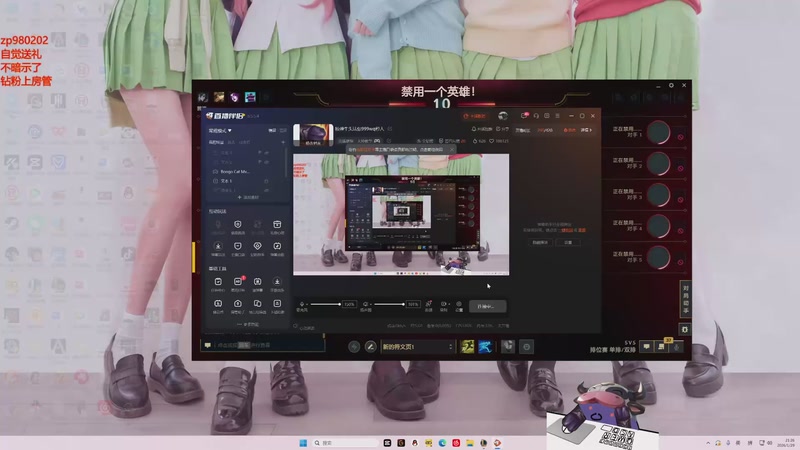
Task: Switch to portrait layout toggle beside 常规模式
Action: (283, 131)
